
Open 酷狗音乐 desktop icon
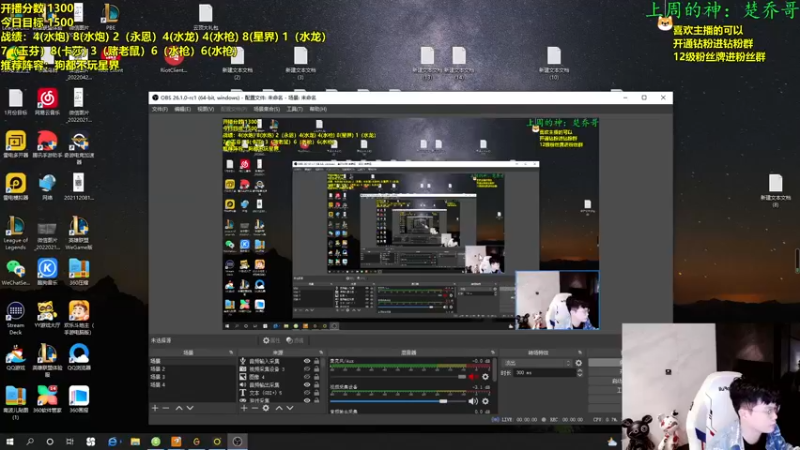click(x=47, y=271)
